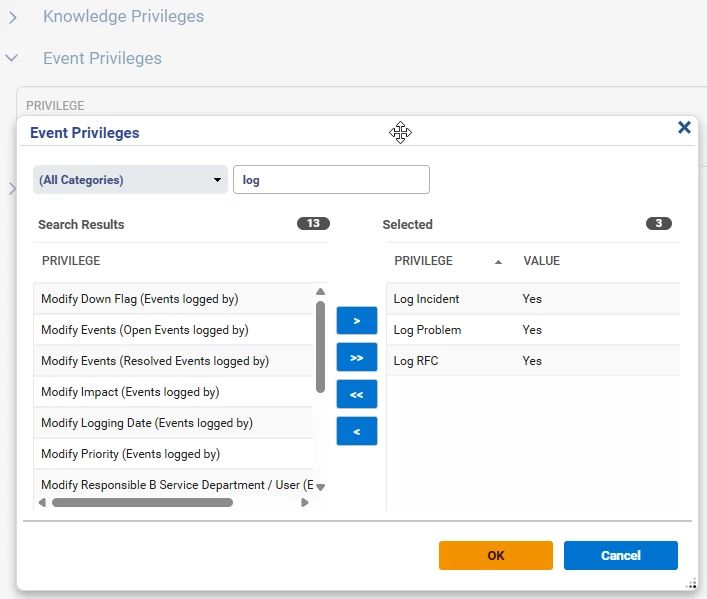Image resolution: width=707 pixels, height=599 pixels.
Task: Click the vertical scrollbar thumb in Search Results
Action: point(320,346)
